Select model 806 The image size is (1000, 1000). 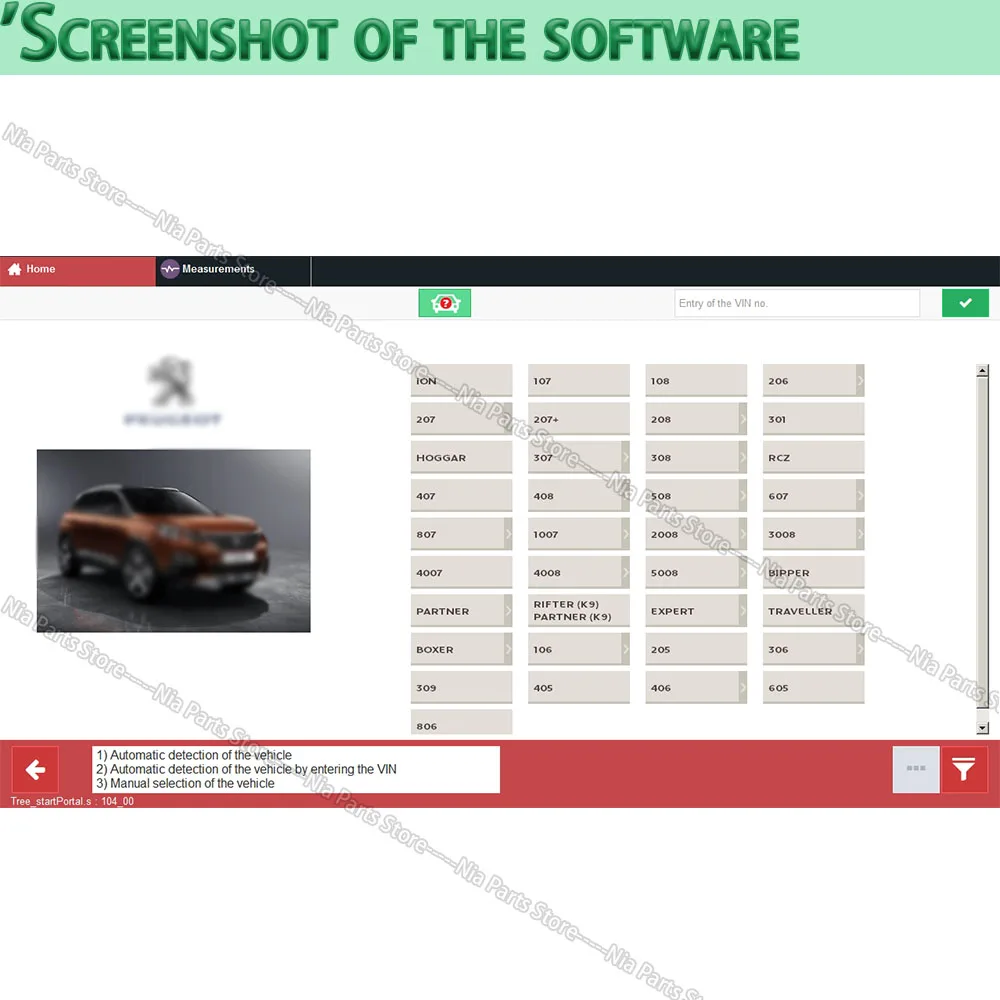coord(461,723)
